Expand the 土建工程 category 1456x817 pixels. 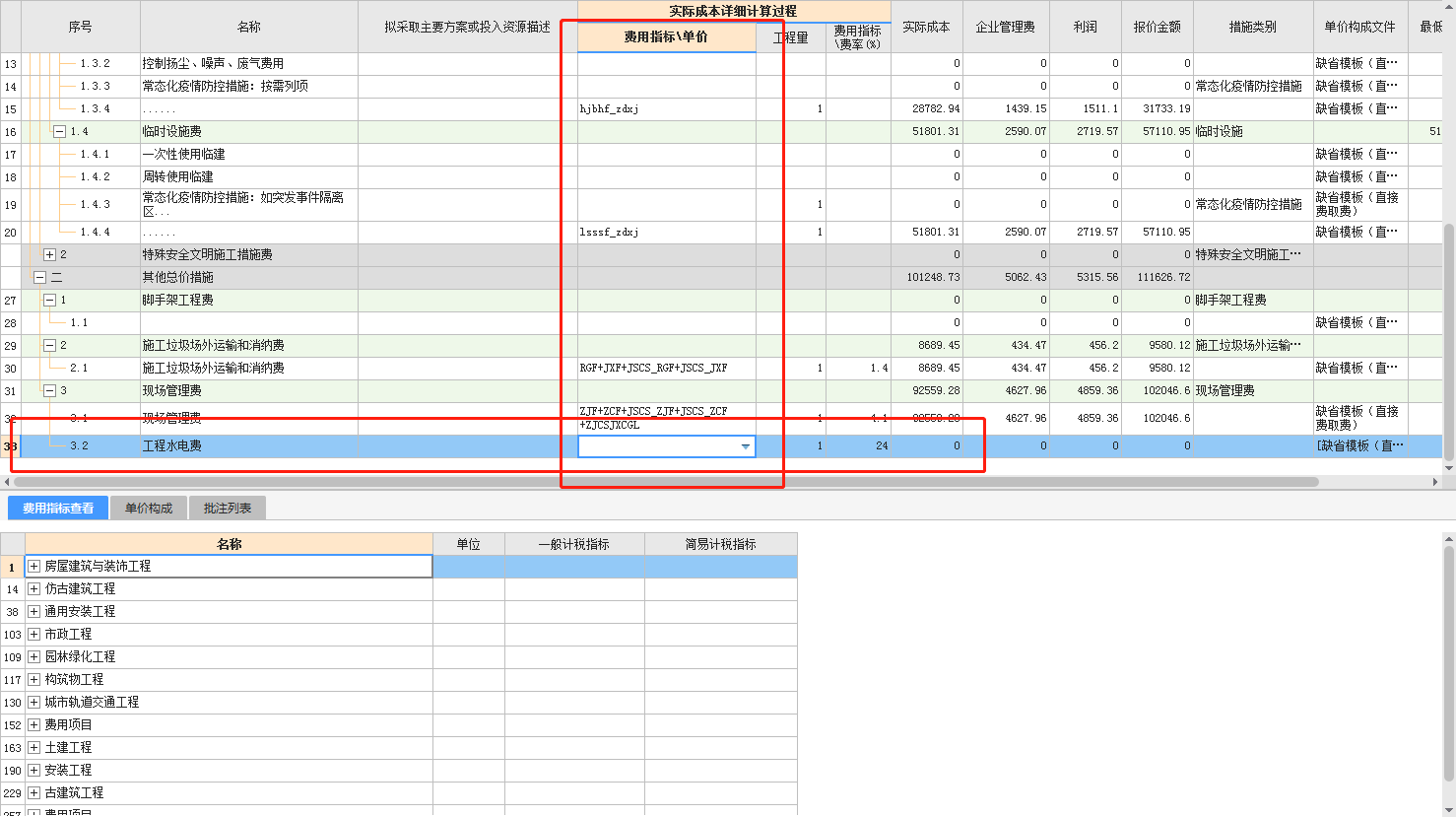click(x=33, y=748)
